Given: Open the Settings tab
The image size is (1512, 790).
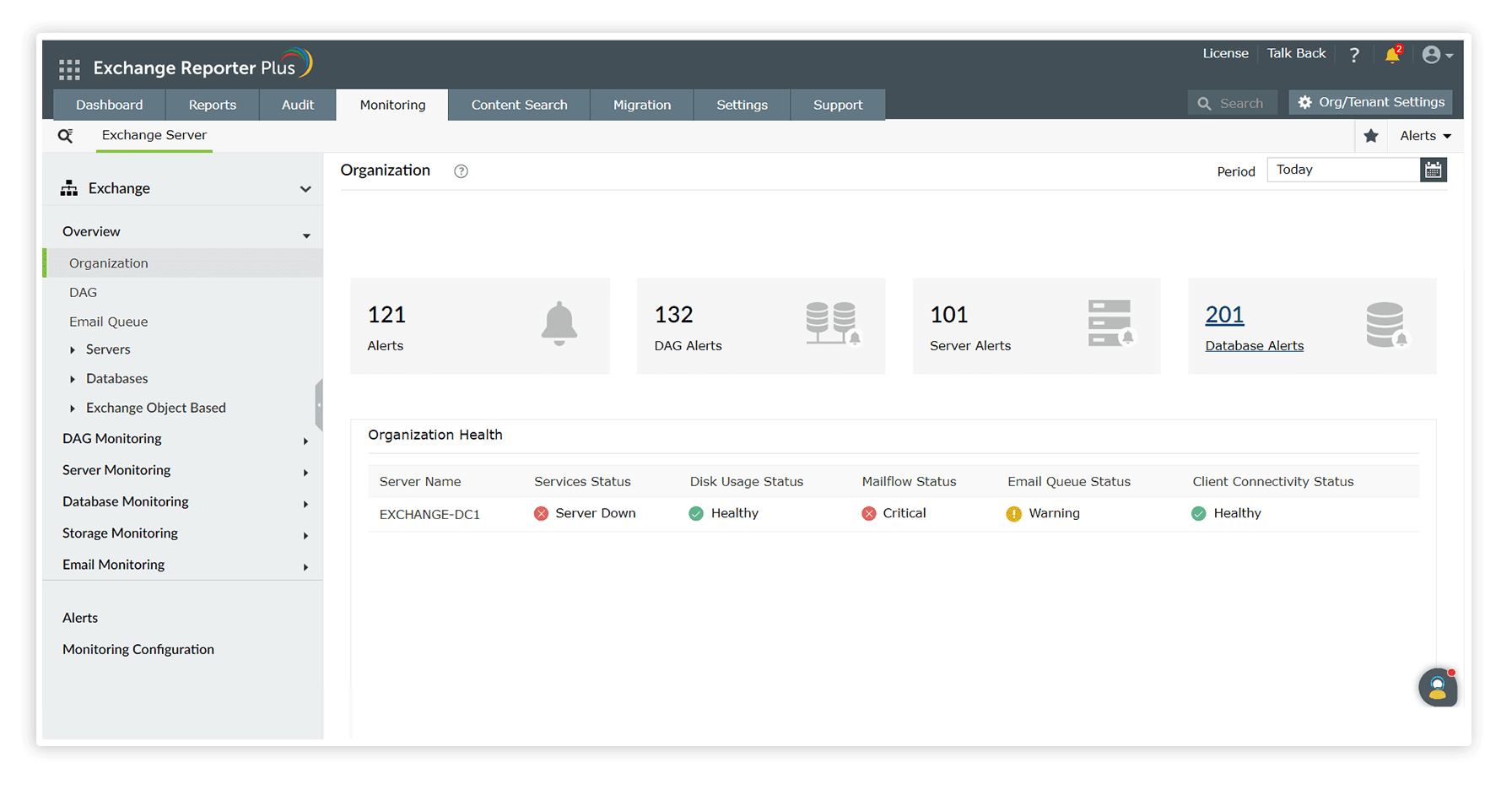Looking at the screenshot, I should [x=742, y=105].
